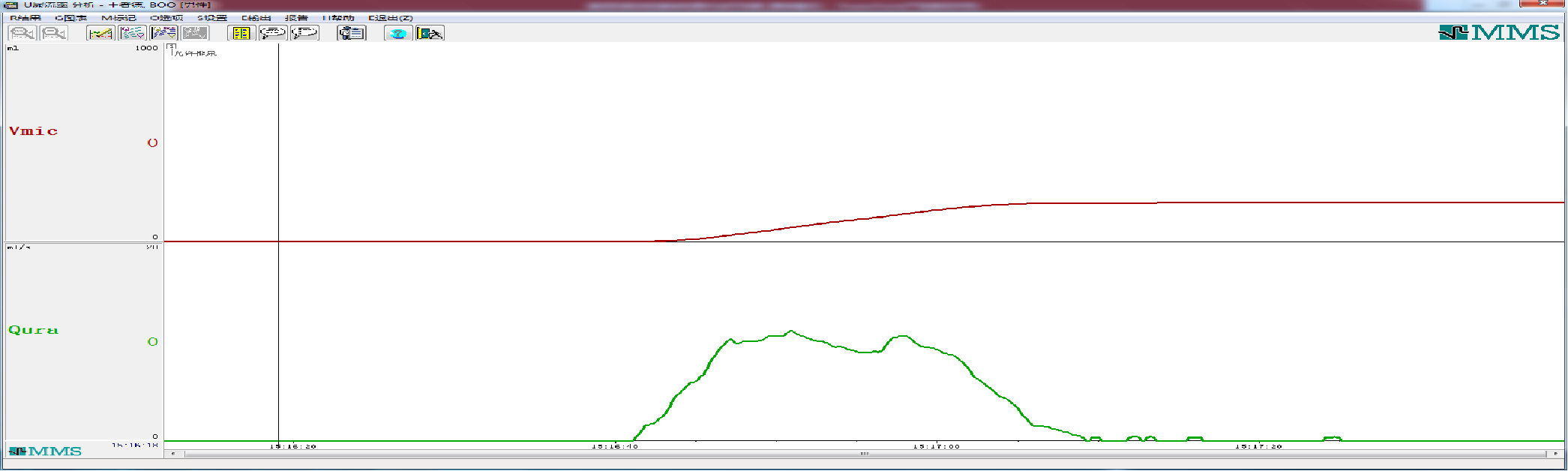Screen dimensions: 1568x471
Task: Click the 15:16:40 time axis label
Action: tap(615, 446)
